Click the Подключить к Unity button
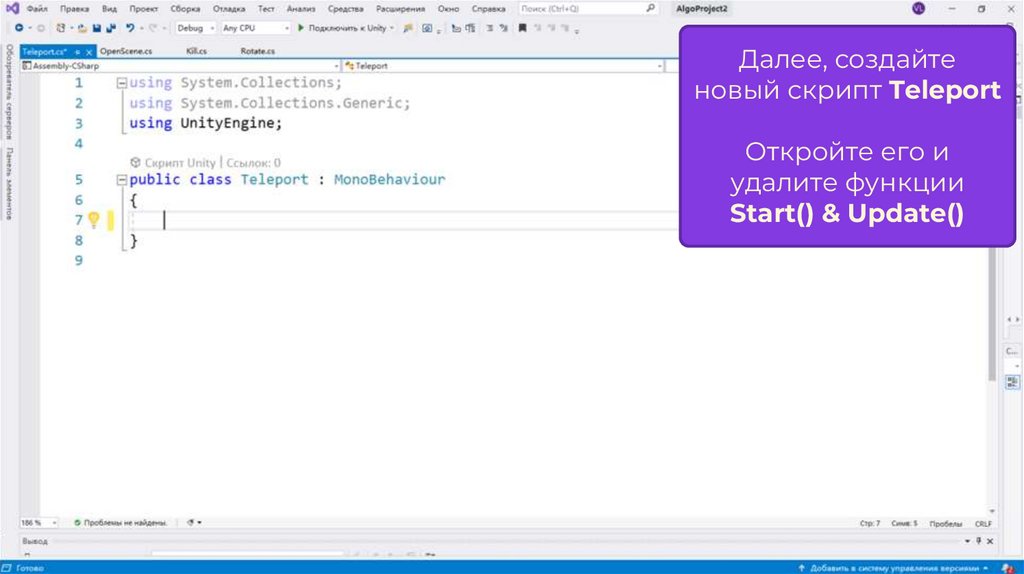 pos(346,28)
